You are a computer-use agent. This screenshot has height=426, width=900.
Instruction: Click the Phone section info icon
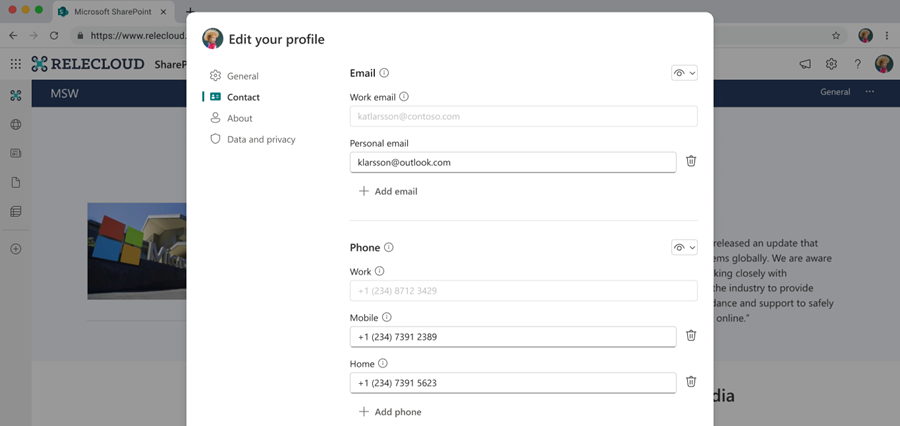(x=389, y=247)
